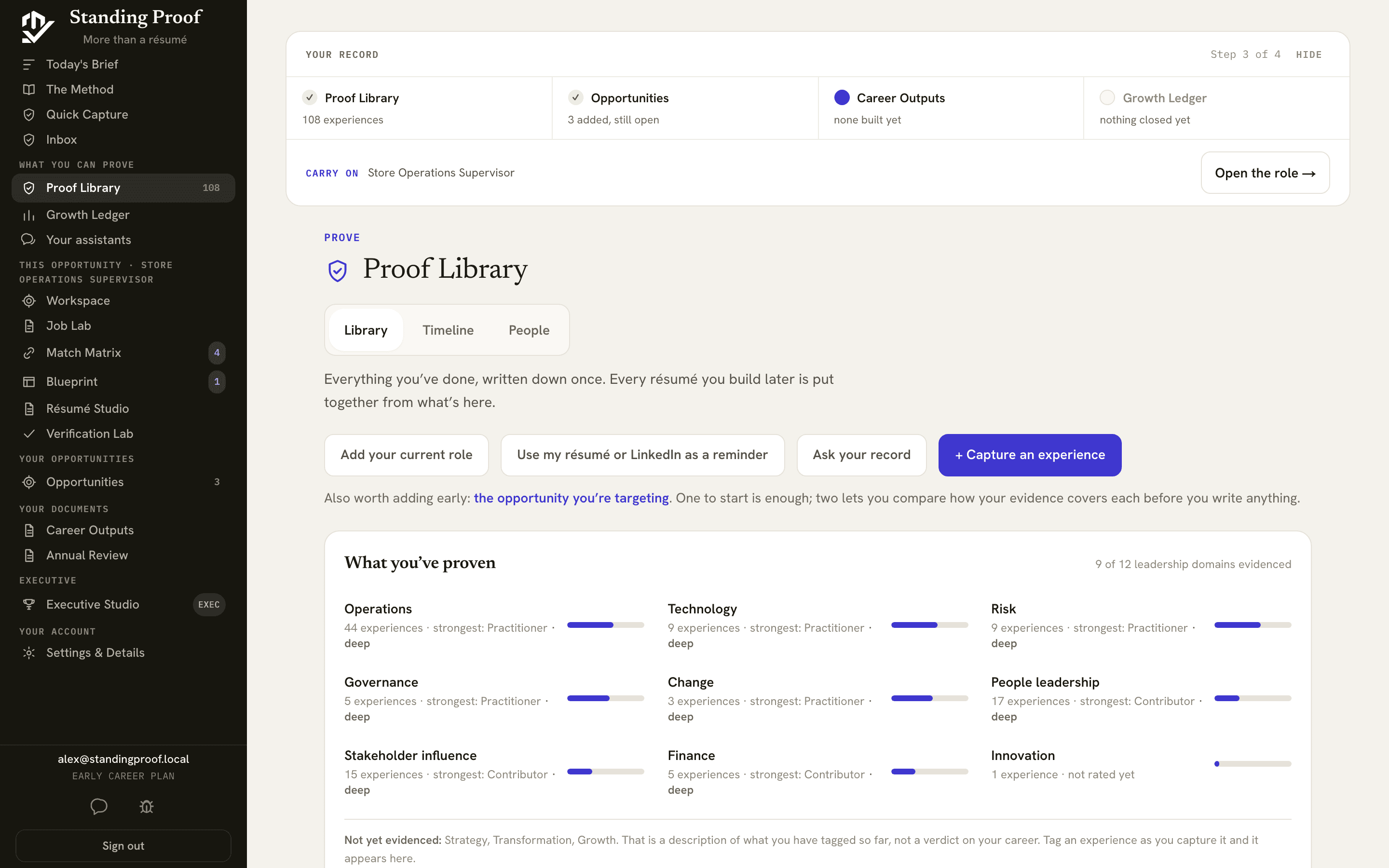
Task: Open Blueprint layout icon
Action: (x=29, y=382)
